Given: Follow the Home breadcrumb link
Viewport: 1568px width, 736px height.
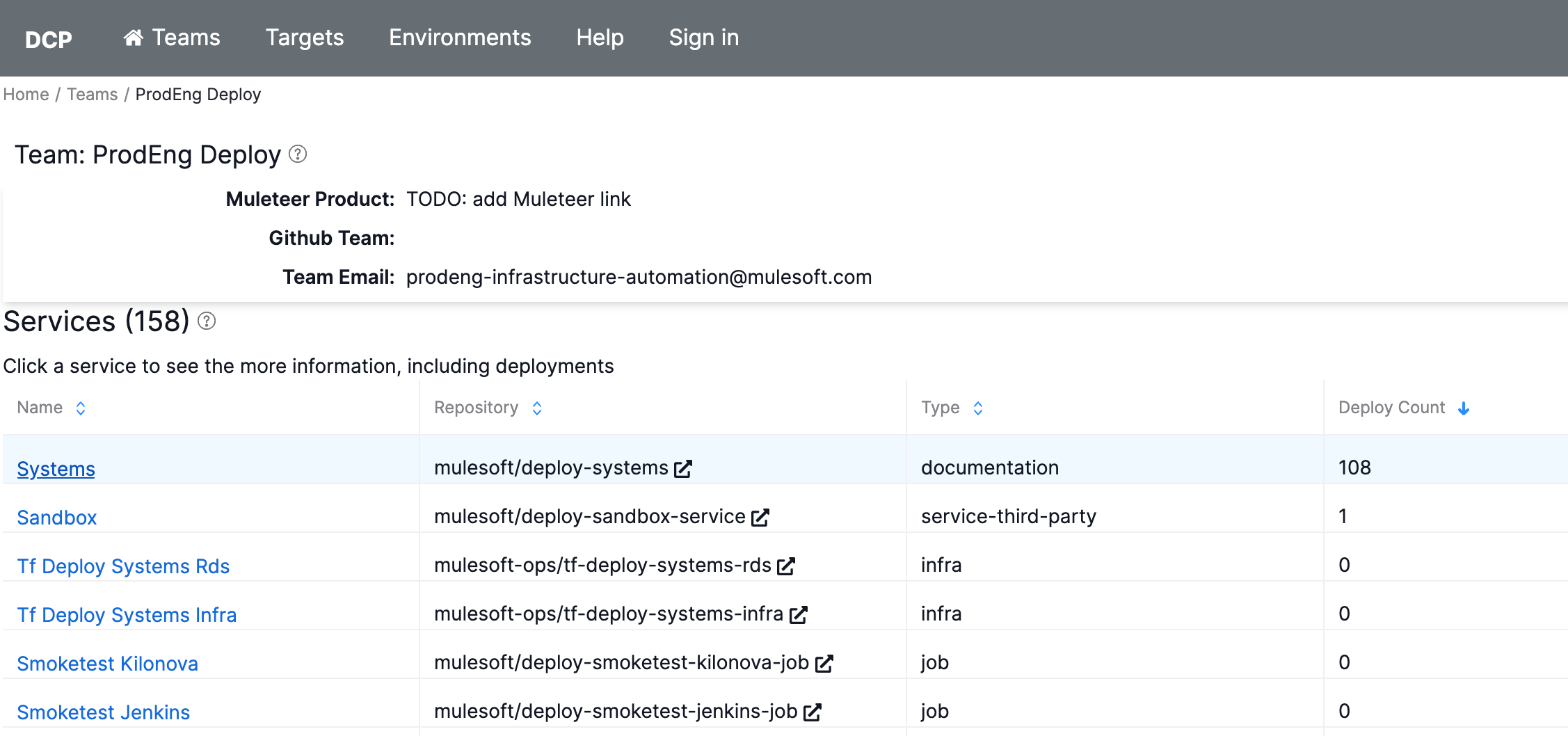Looking at the screenshot, I should pos(26,94).
